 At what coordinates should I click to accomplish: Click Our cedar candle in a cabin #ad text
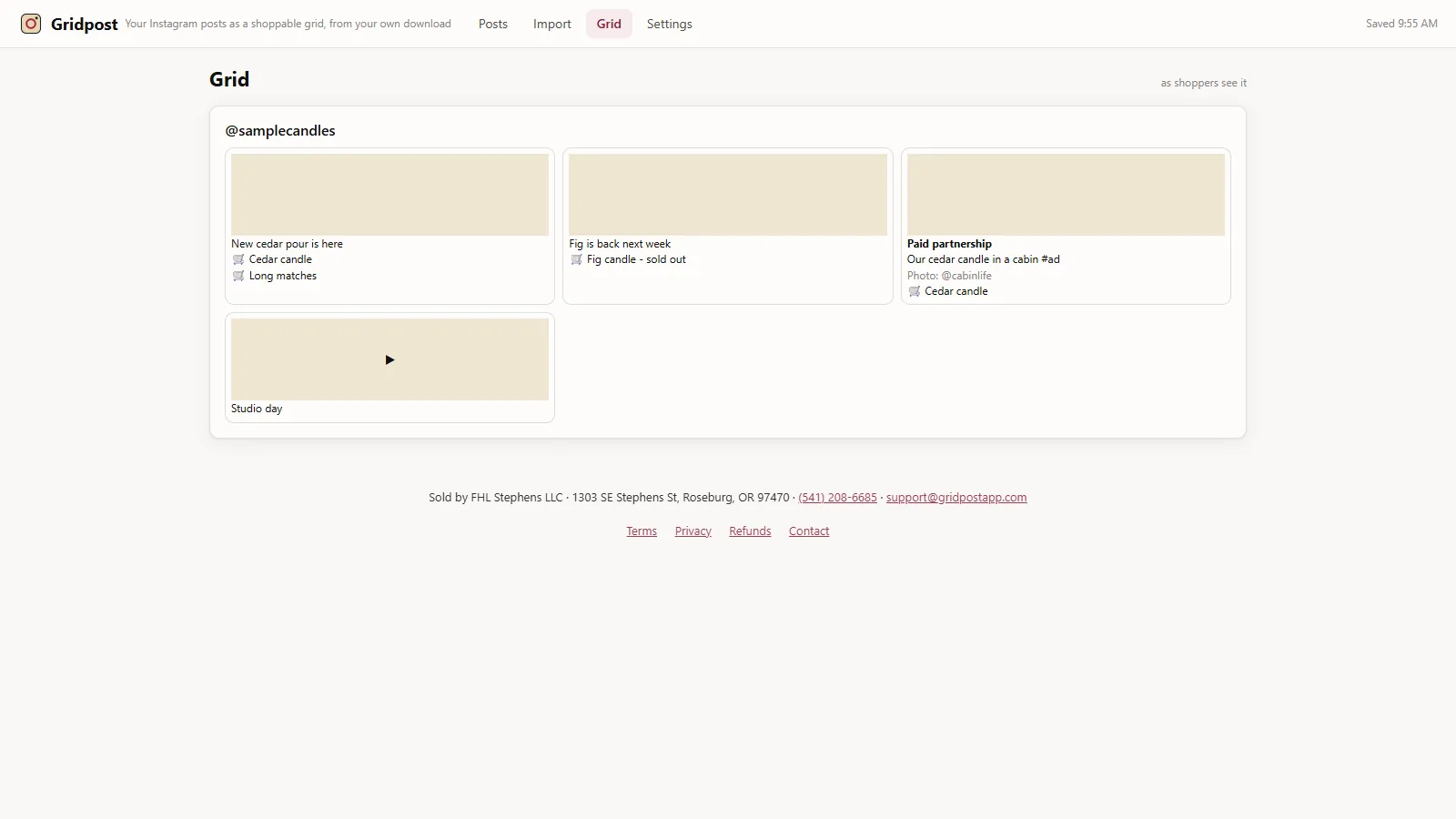click(x=984, y=259)
